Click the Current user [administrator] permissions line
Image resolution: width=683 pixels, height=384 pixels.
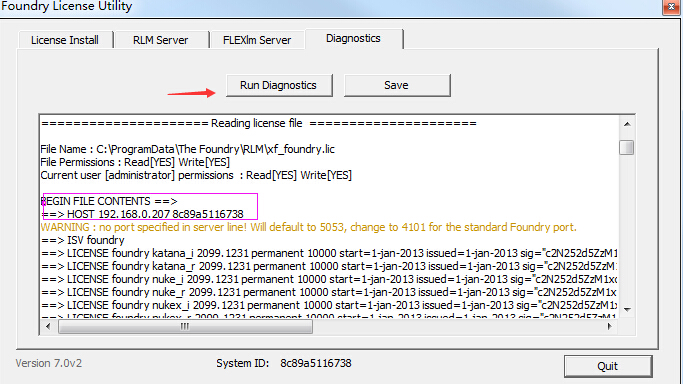coord(196,175)
